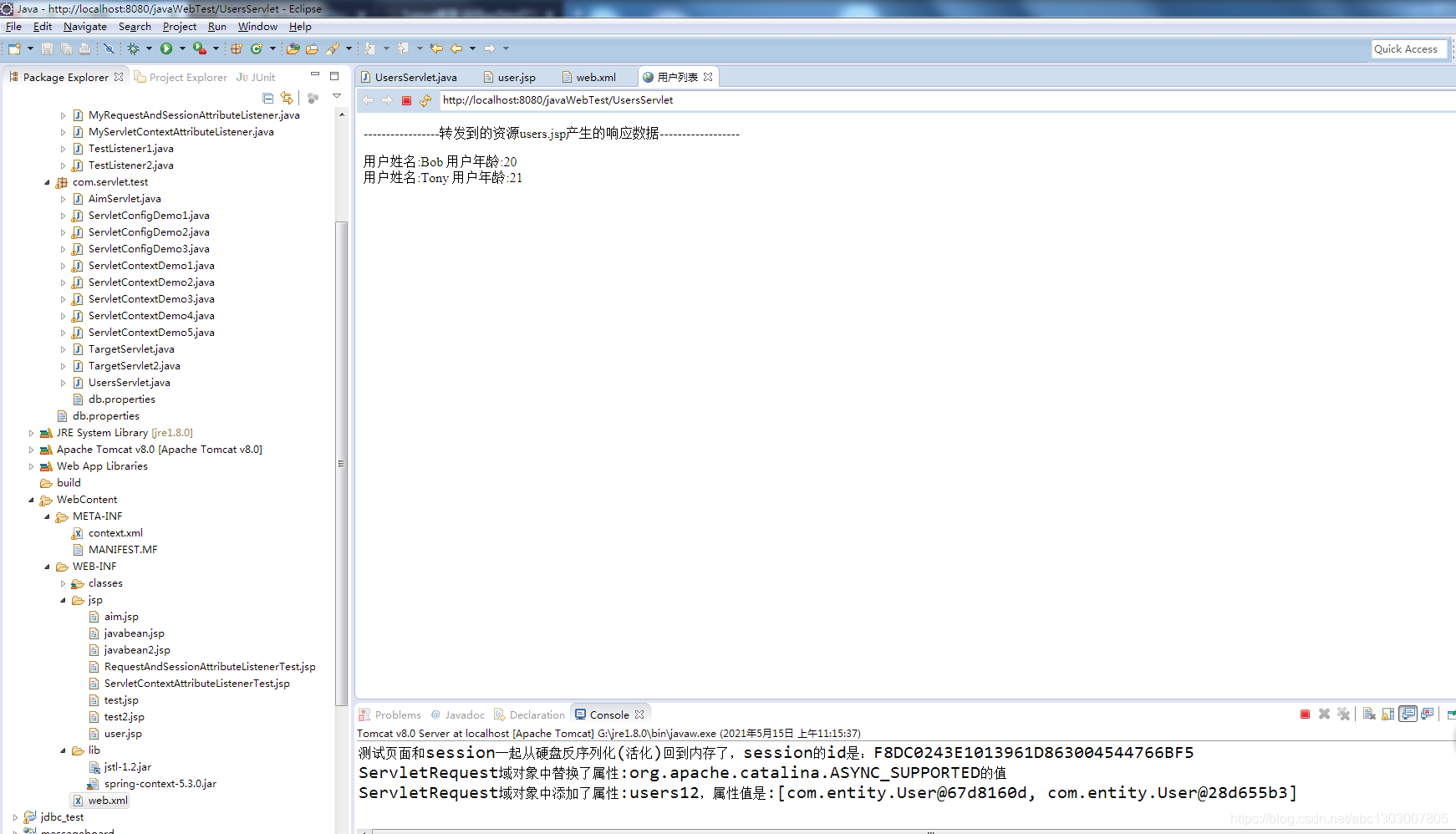Refresh the page in the internal browser
The width and height of the screenshot is (1456, 834).
[x=425, y=99]
